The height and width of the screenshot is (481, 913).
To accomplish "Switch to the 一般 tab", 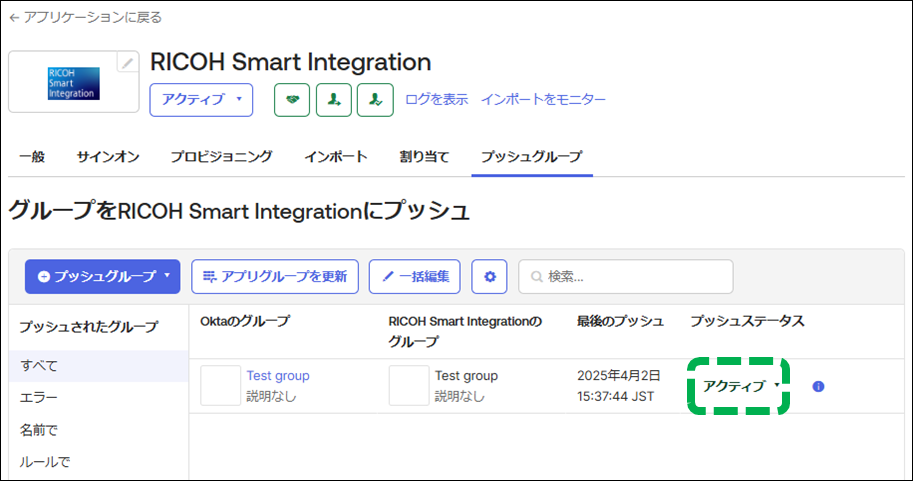I will click(x=32, y=157).
